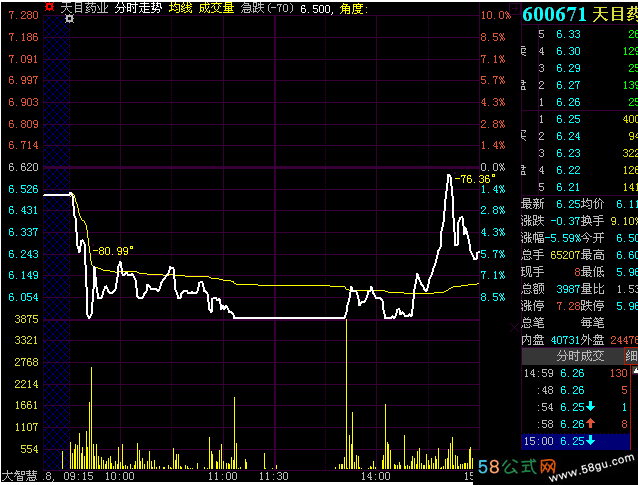Select the 成交量 indicator label
Image resolution: width=638 pixels, height=485 pixels.
[x=216, y=8]
